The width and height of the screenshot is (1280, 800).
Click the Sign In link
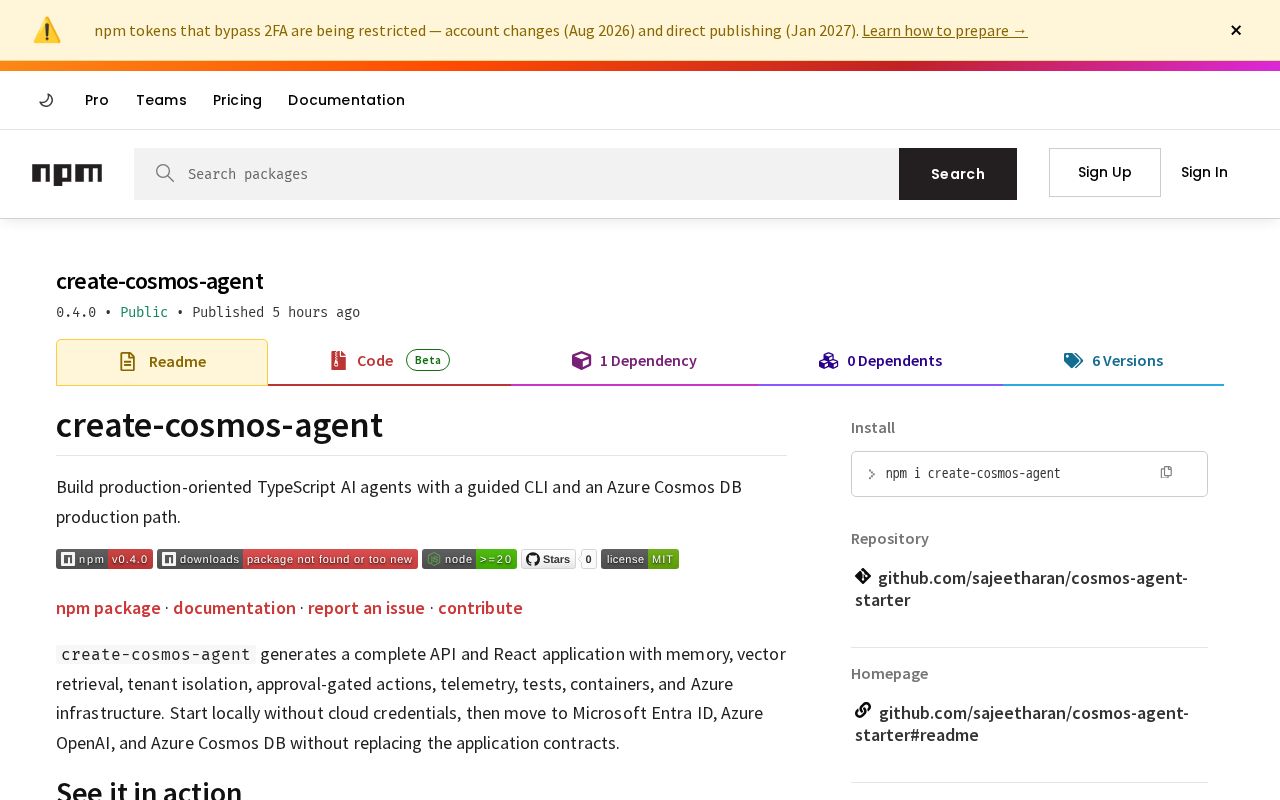tap(1204, 172)
